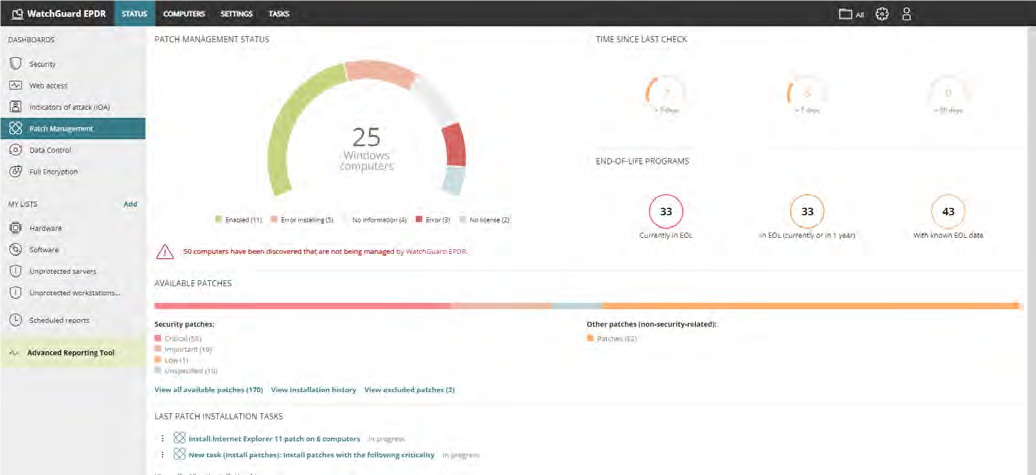Open the settings gear icon in header

(x=882, y=13)
